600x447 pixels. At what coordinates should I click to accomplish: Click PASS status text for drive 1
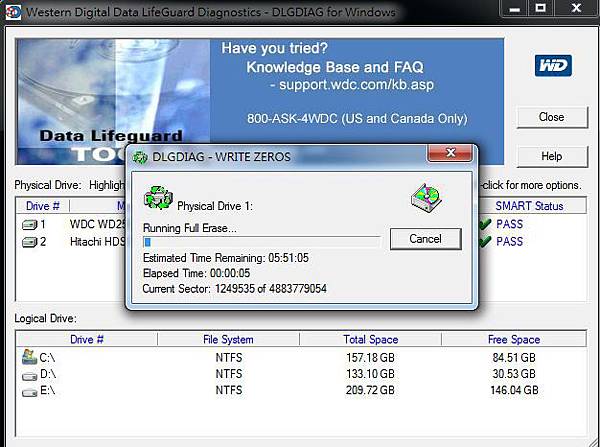(509, 224)
